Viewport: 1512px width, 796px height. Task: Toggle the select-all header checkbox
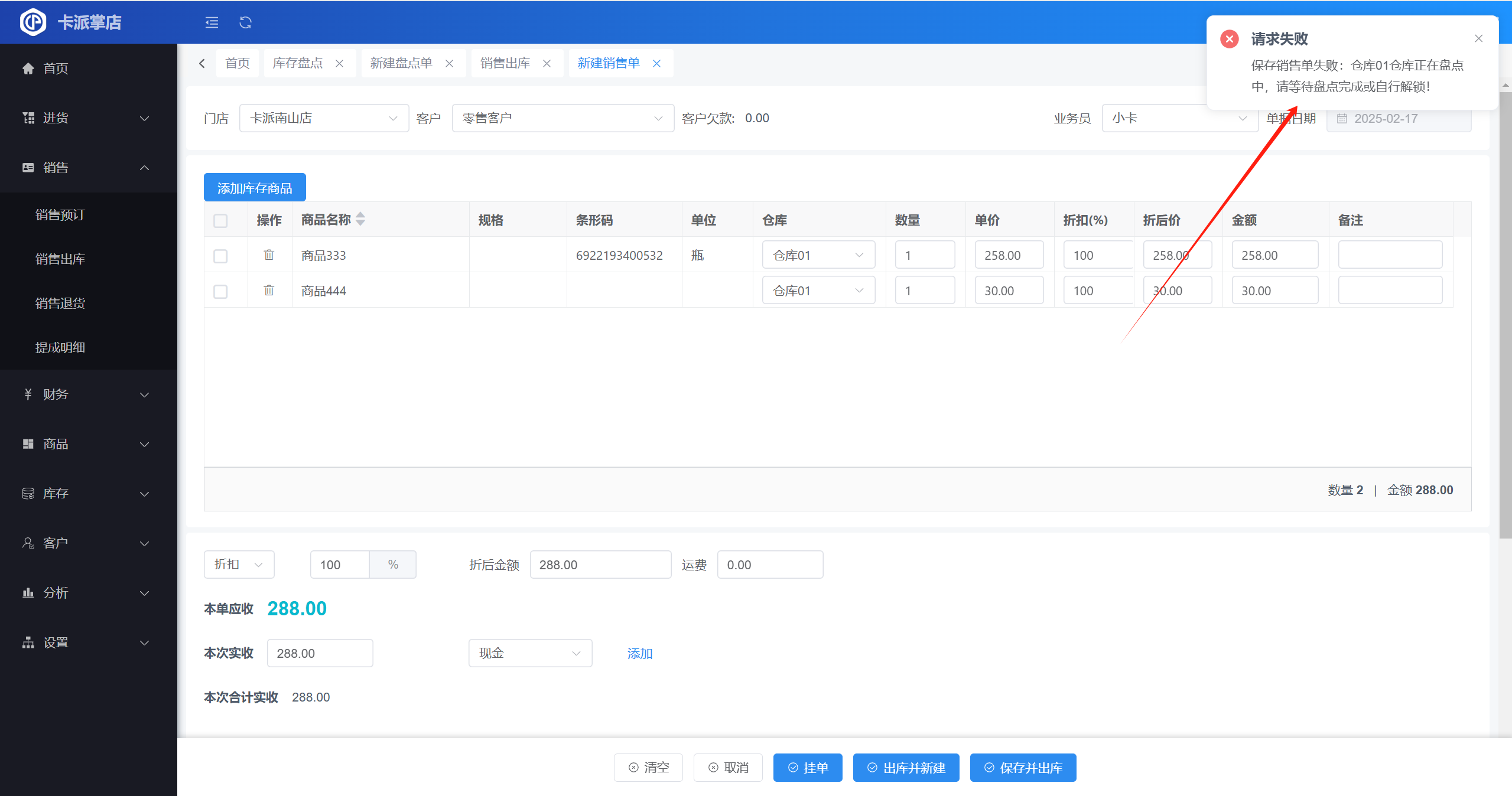220,221
